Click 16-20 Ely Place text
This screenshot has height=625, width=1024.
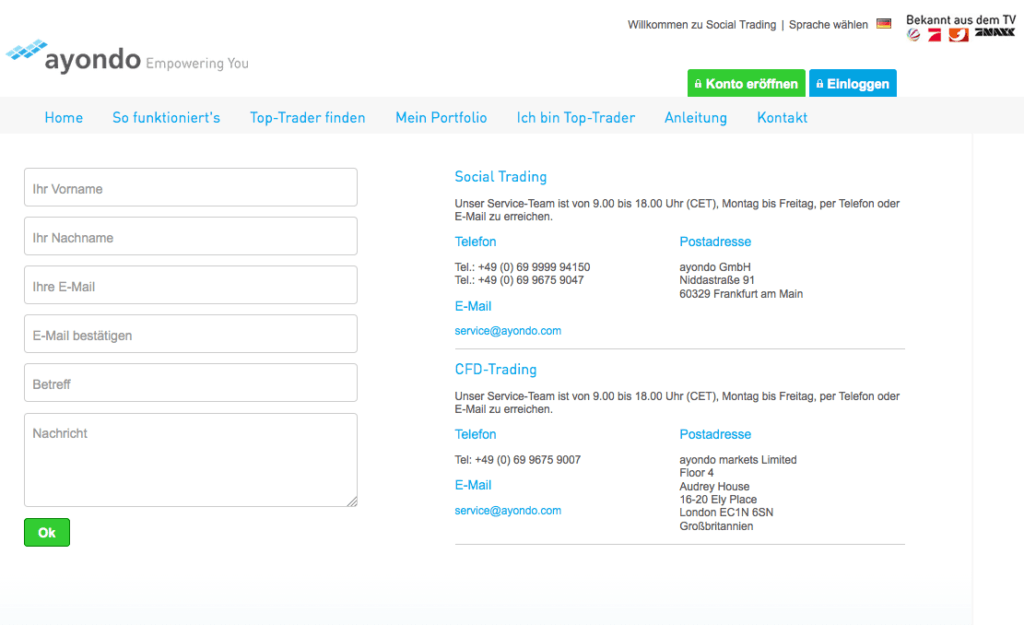pyautogui.click(x=718, y=500)
